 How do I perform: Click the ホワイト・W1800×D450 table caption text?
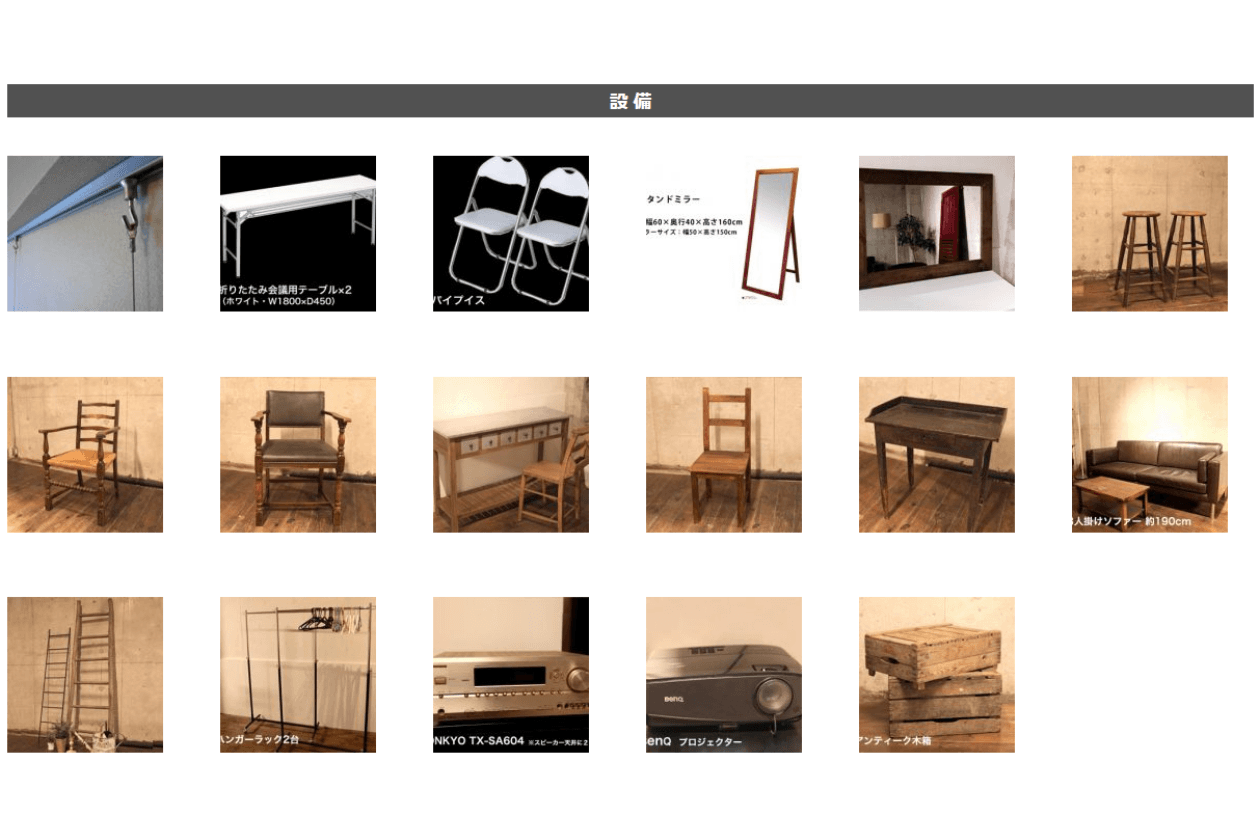point(279,302)
